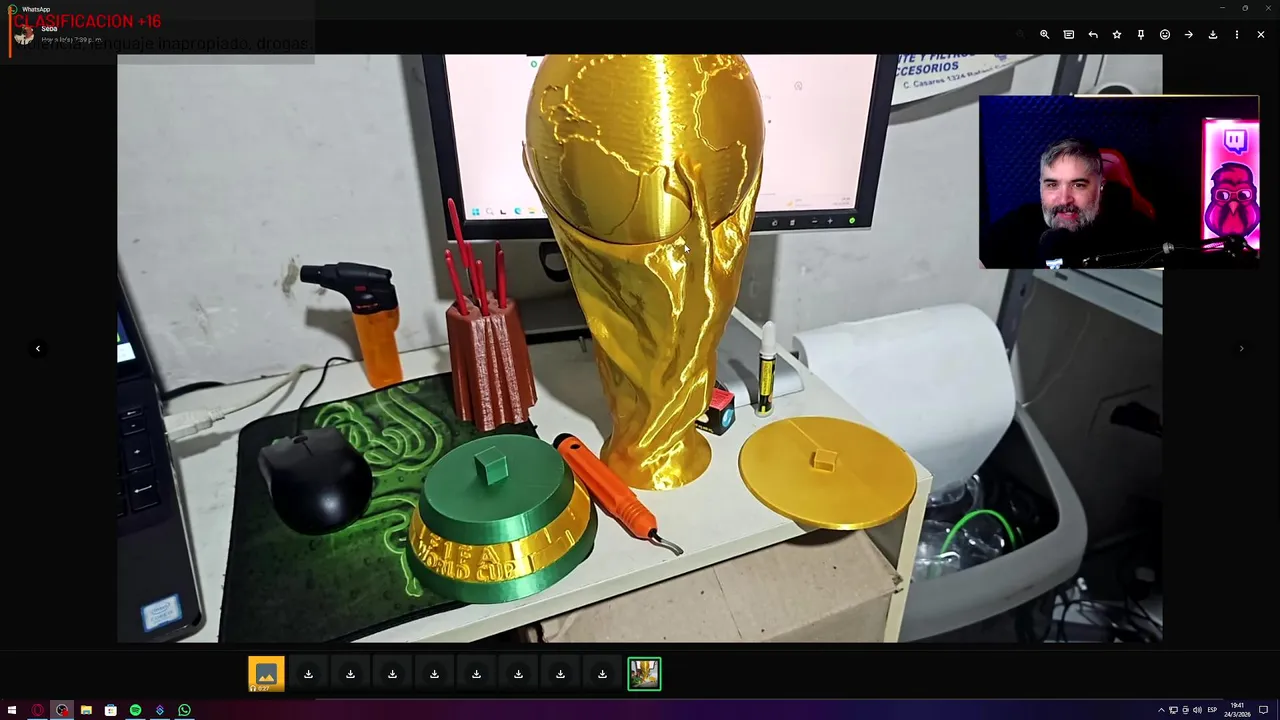
Task: Download the media item just before the selected photo
Action: [x=602, y=674]
